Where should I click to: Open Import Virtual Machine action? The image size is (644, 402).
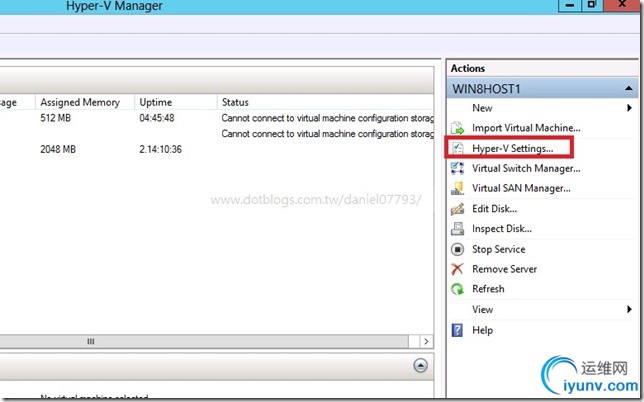coord(526,128)
